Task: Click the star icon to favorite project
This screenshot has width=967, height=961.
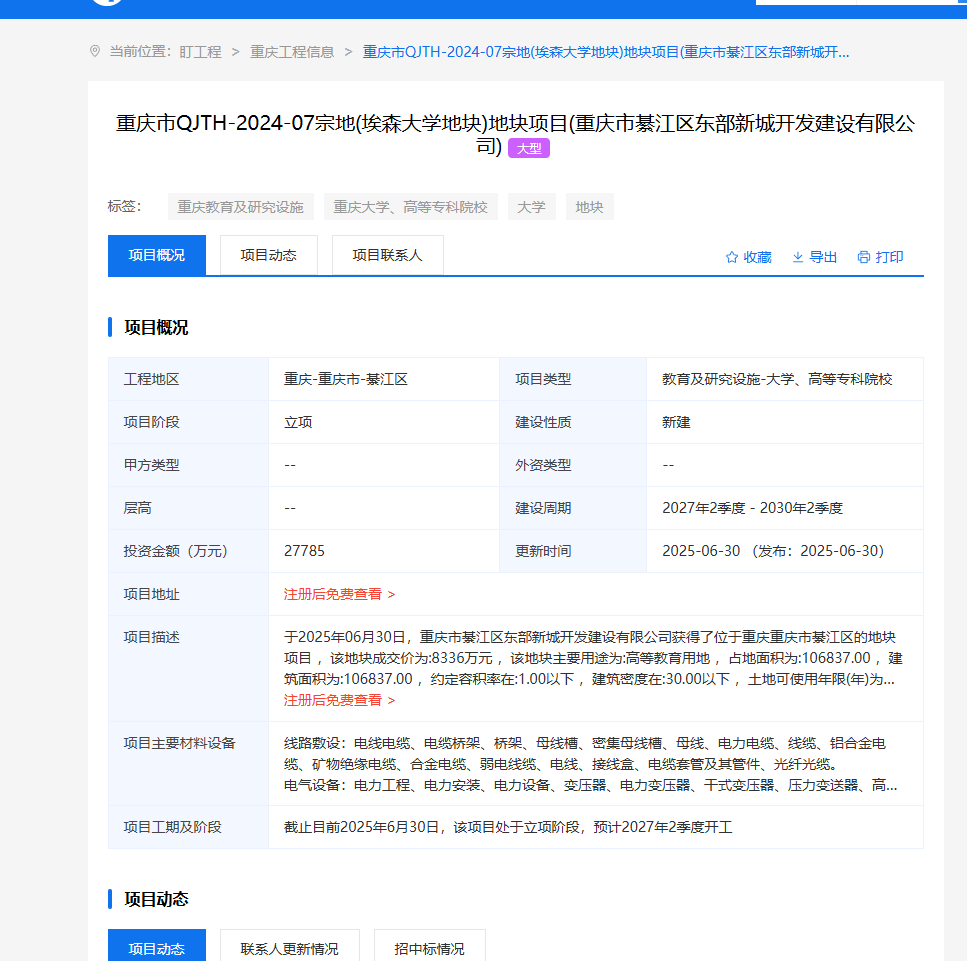Action: coord(731,257)
